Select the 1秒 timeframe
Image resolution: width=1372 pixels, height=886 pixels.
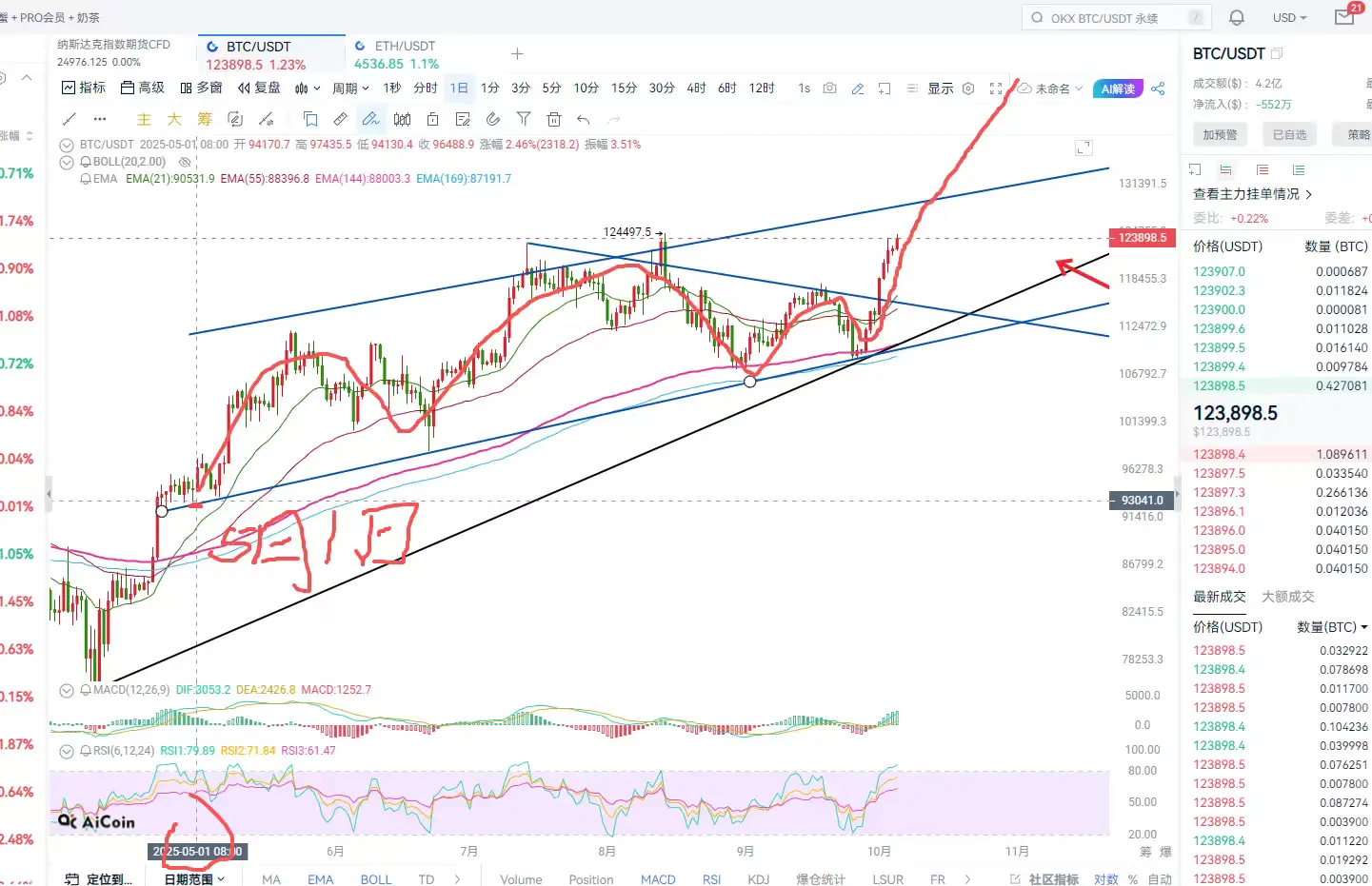(392, 89)
